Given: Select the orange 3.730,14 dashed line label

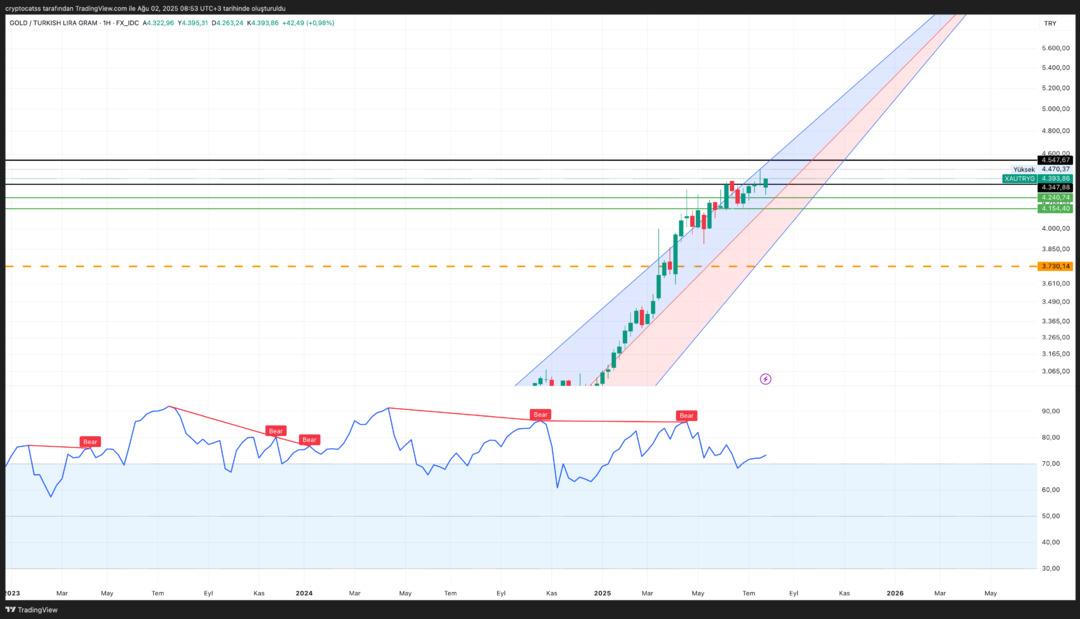Looking at the screenshot, I should click(1055, 266).
